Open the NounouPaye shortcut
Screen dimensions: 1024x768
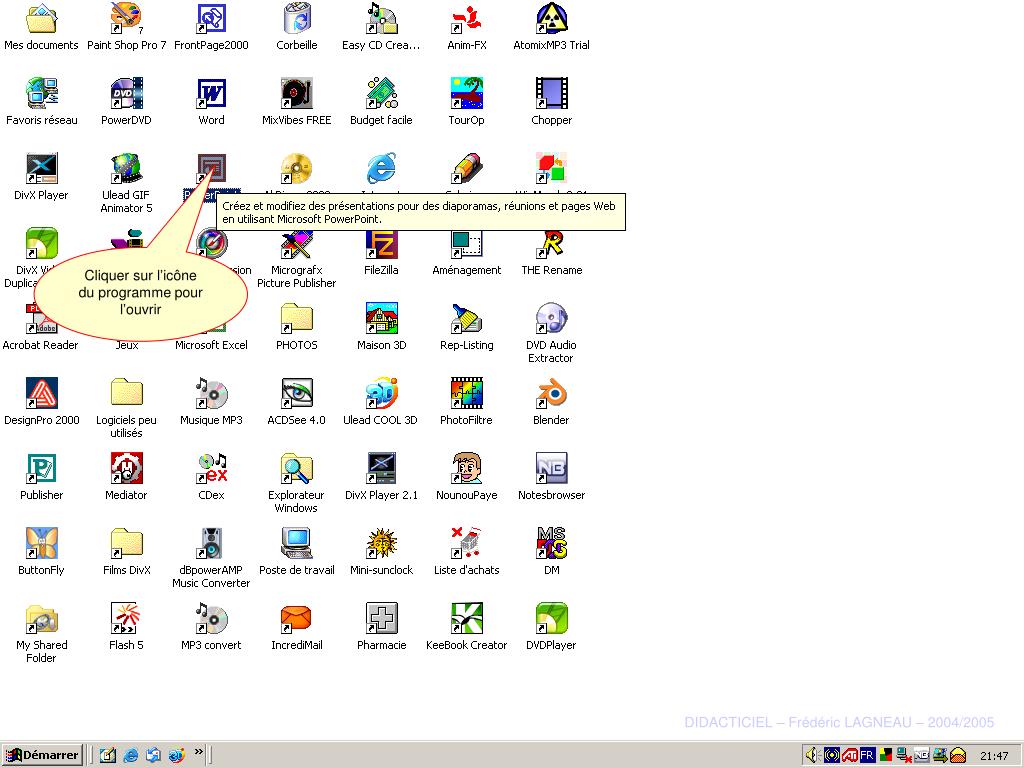coord(467,468)
